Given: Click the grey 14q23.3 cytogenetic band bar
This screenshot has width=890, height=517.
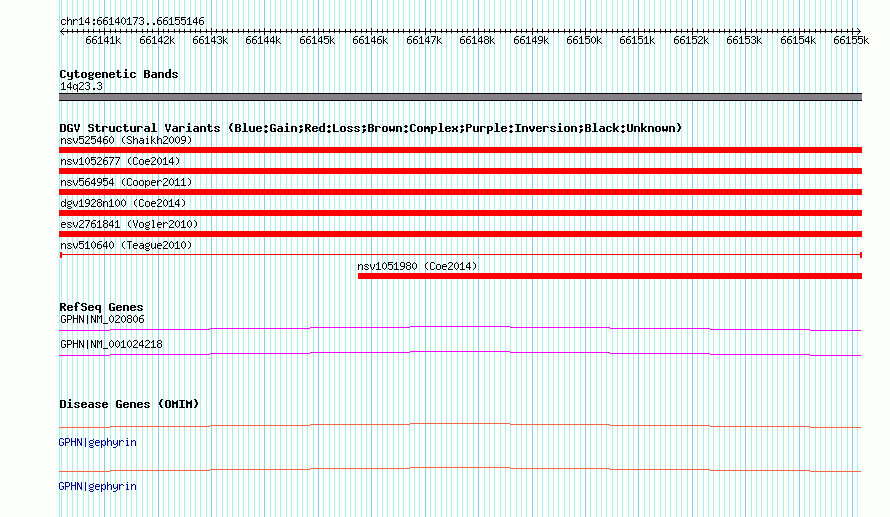Looking at the screenshot, I should click(460, 97).
